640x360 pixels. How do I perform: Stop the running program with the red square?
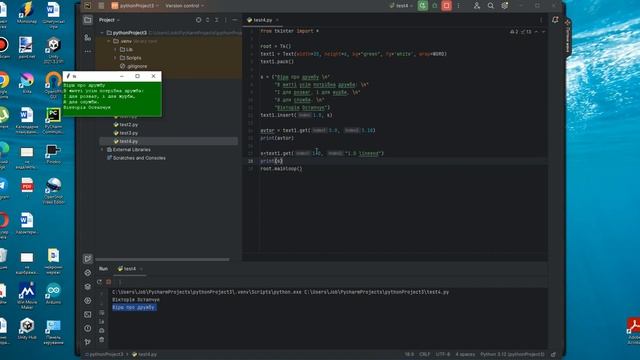[x=447, y=6]
